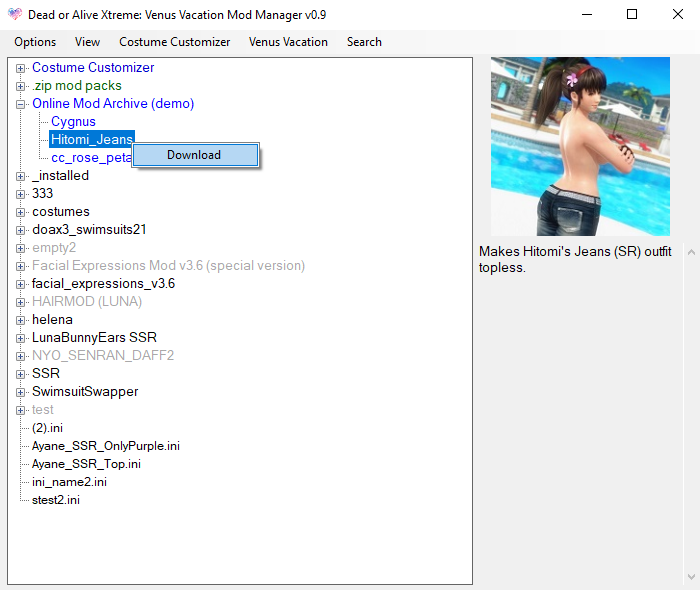Select the 333 folder label
The image size is (700, 590).
42,193
